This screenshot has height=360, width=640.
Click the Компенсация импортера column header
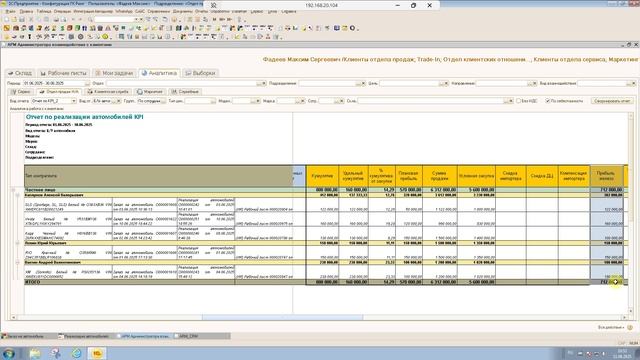coord(573,176)
